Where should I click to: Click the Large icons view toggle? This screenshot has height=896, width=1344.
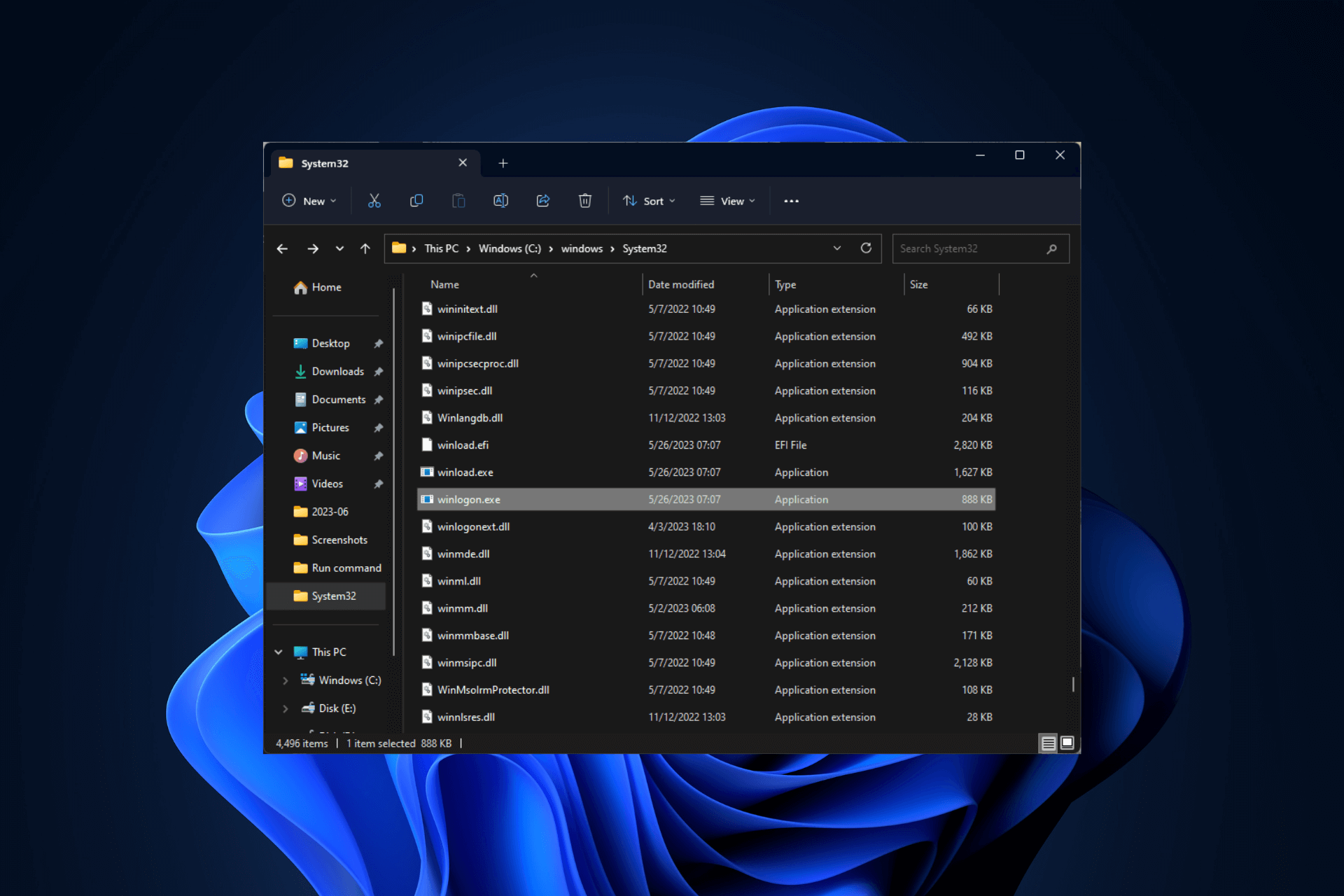1067,742
